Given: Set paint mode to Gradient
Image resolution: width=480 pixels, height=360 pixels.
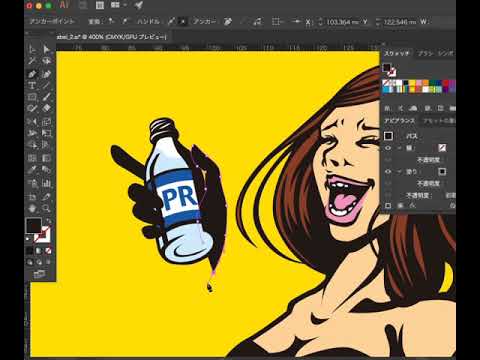Looking at the screenshot, I should point(39,250).
